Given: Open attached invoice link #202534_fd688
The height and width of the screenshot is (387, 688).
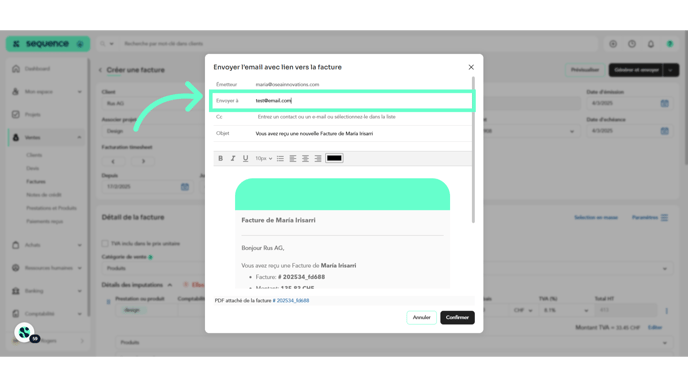Looking at the screenshot, I should pyautogui.click(x=291, y=301).
